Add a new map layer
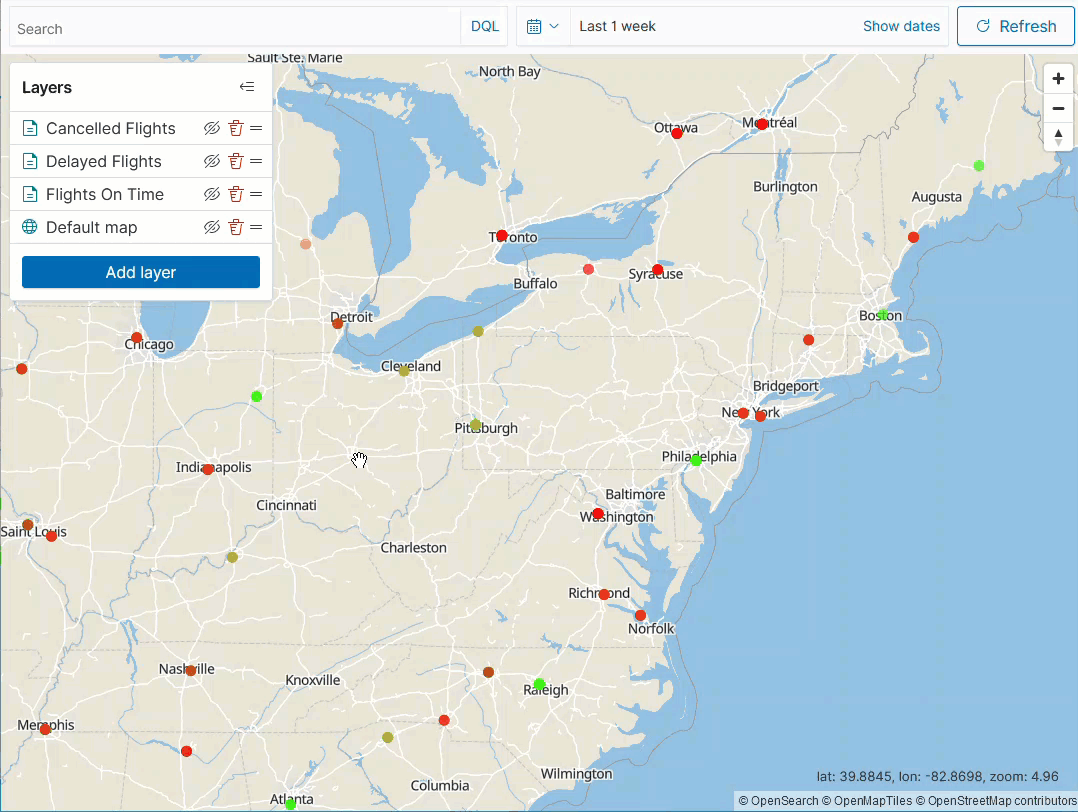Screen dimensions: 1078x812 tap(141, 272)
